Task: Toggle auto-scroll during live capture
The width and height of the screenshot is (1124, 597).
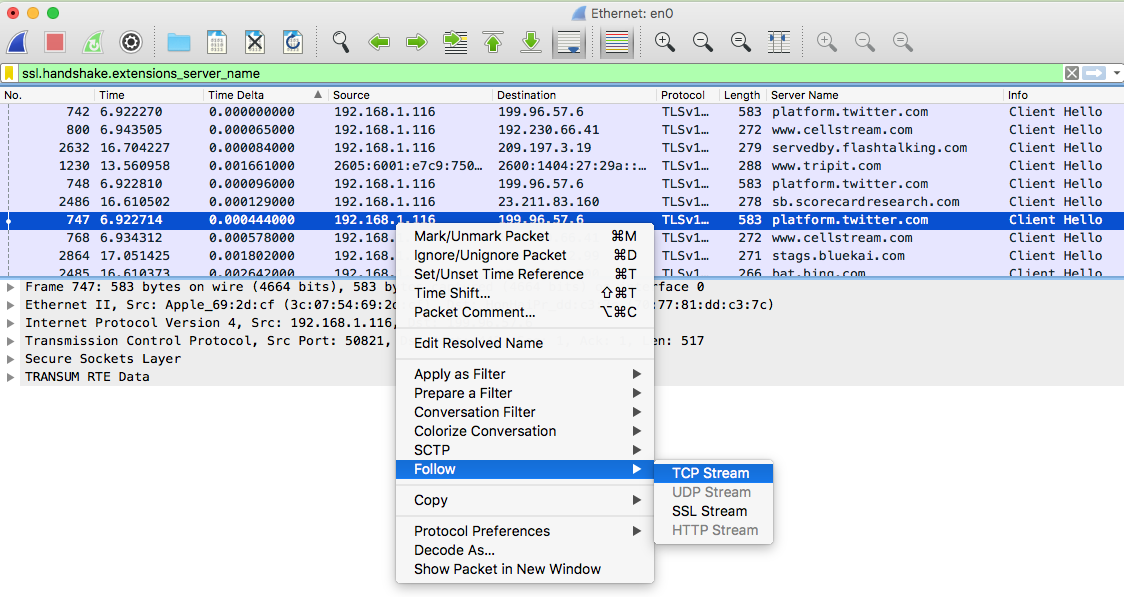Action: (569, 42)
